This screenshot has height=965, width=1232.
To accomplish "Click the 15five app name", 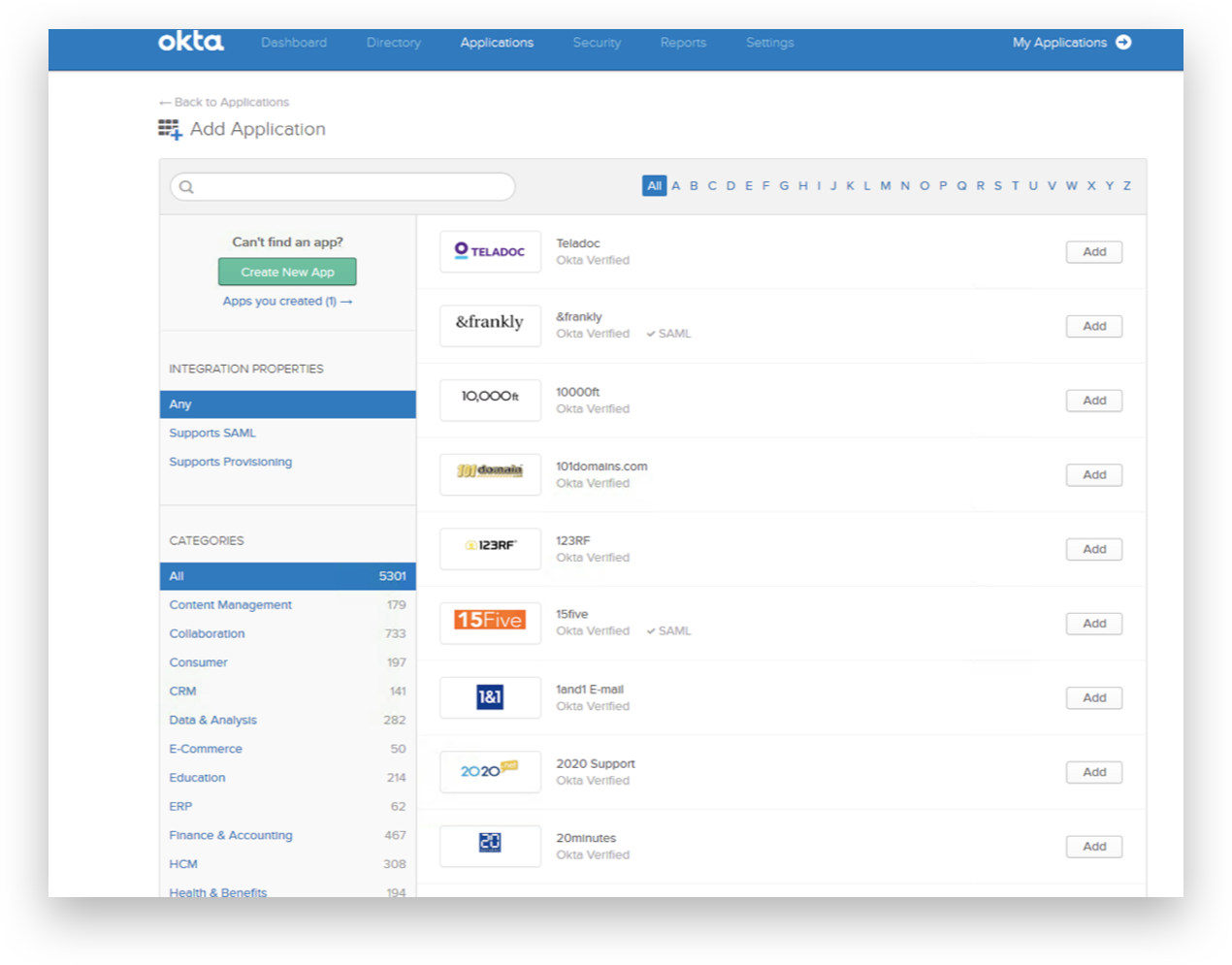I will 572,614.
